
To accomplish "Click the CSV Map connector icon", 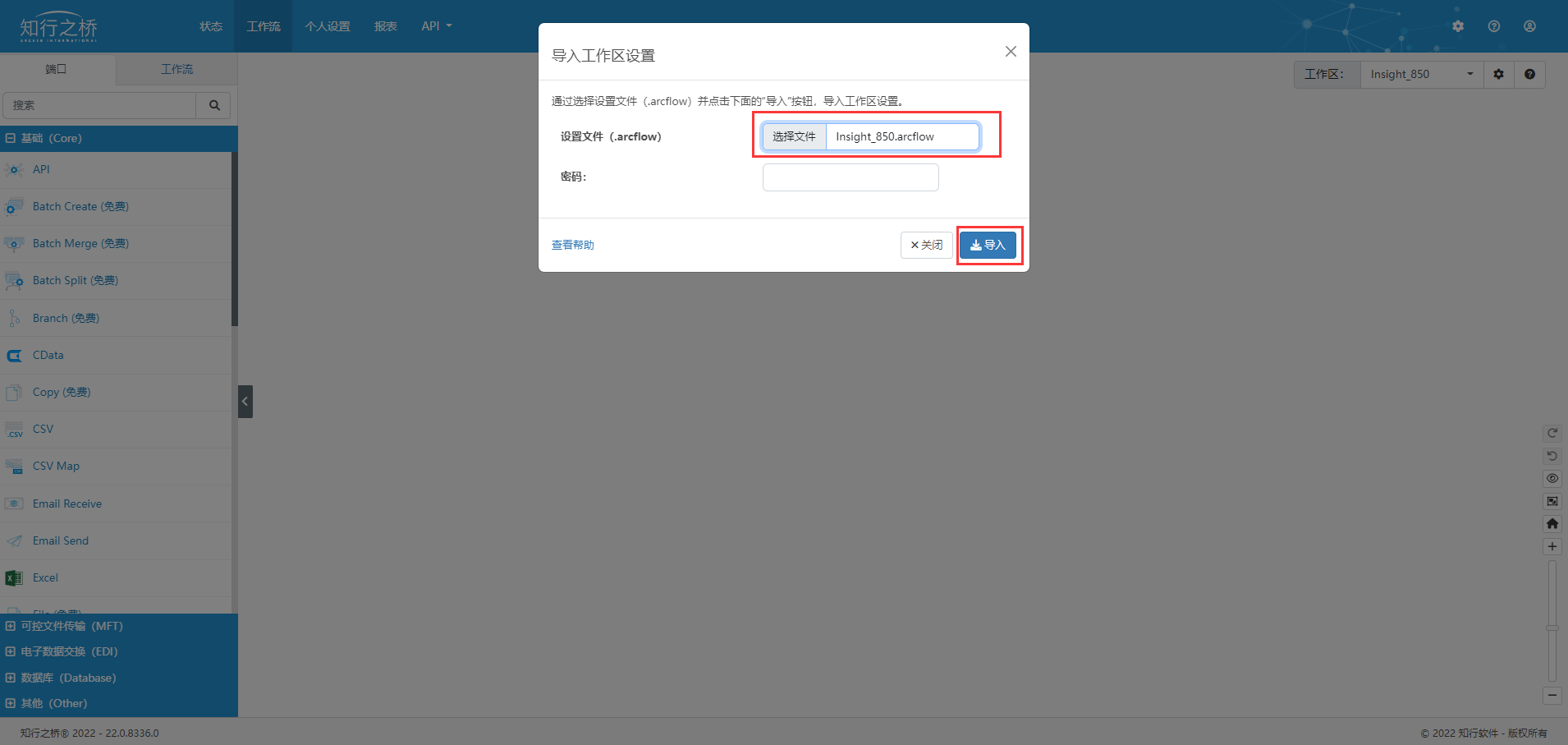I will 14,467.
